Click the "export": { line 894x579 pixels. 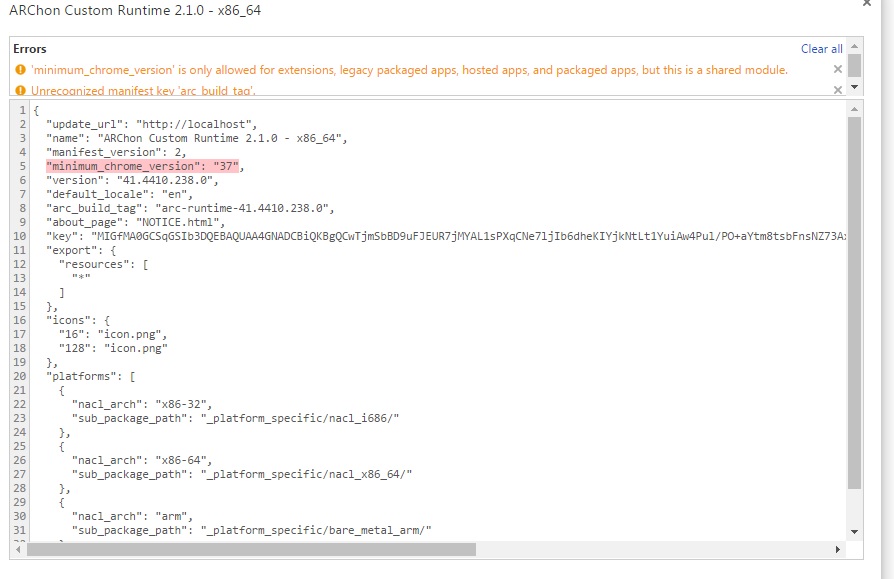click(x=81, y=250)
